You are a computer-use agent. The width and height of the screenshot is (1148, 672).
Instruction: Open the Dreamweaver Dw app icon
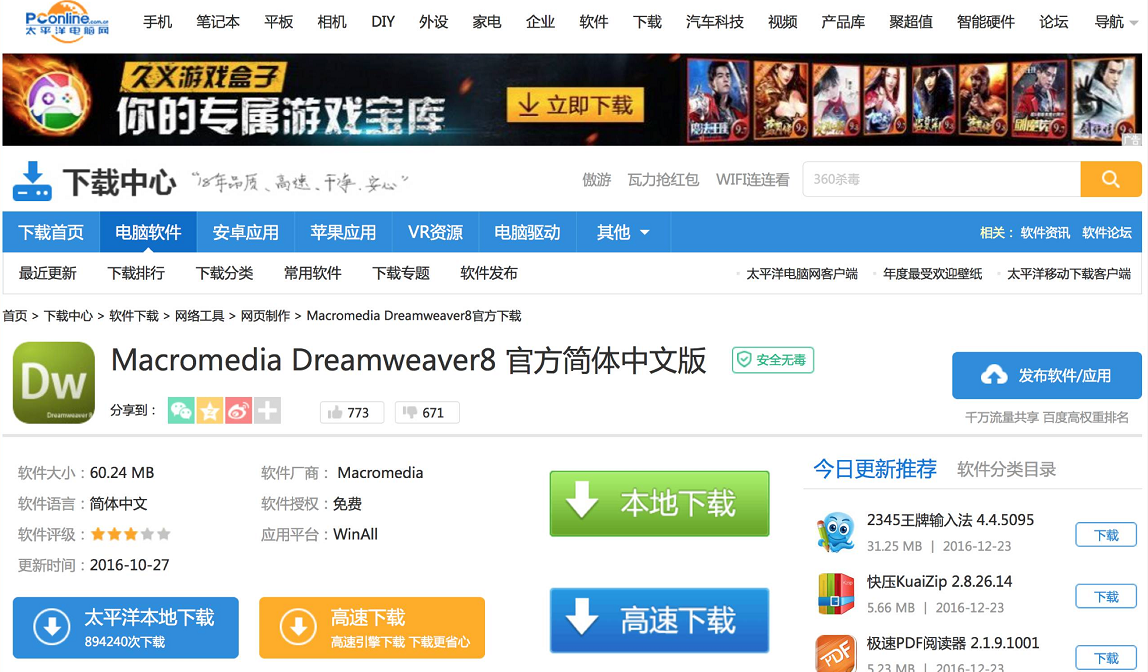pos(54,383)
